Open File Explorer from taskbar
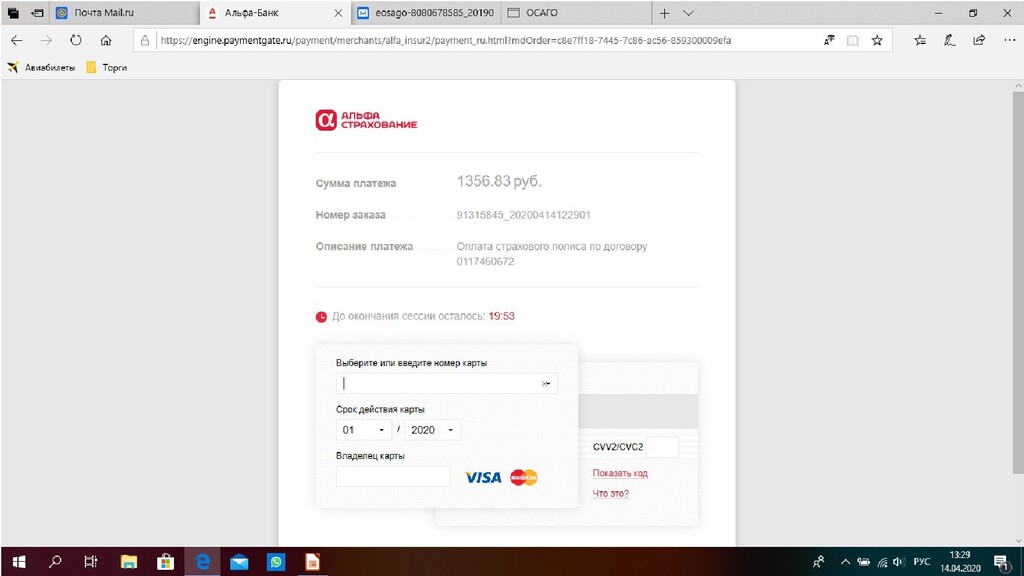The height and width of the screenshot is (576, 1024). point(129,562)
